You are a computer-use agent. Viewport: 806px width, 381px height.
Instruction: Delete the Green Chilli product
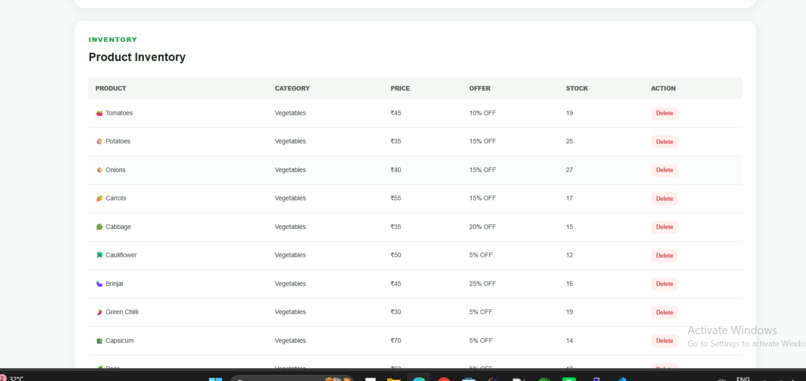[x=664, y=313]
